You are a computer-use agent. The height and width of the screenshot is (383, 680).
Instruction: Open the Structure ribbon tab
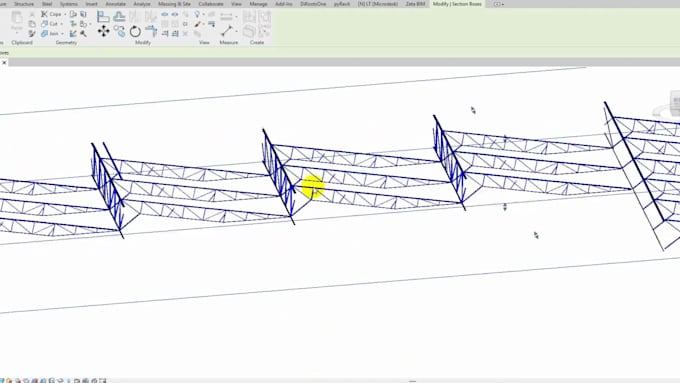24,4
